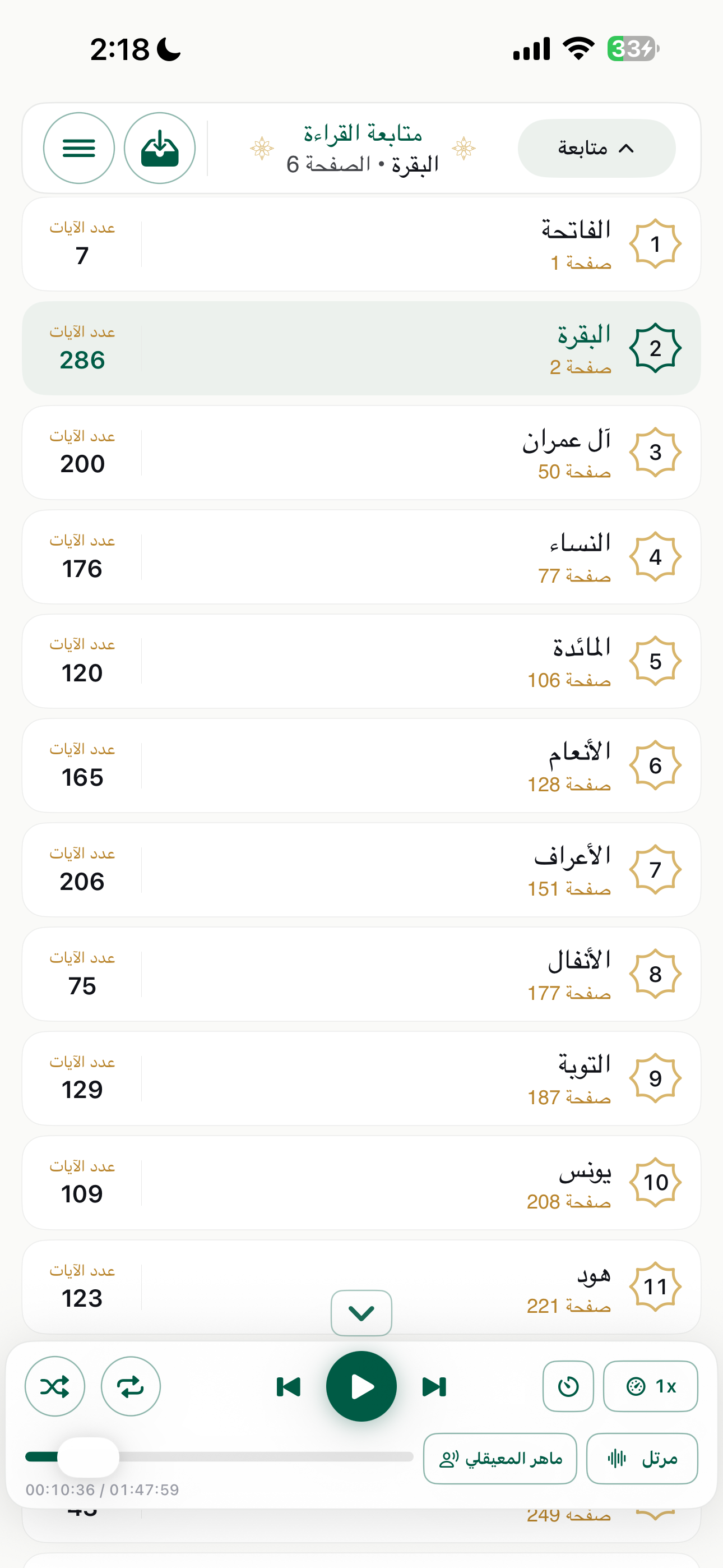Select surah الفاتحة from the list
Viewport: 723px width, 1568px height.
(361, 244)
